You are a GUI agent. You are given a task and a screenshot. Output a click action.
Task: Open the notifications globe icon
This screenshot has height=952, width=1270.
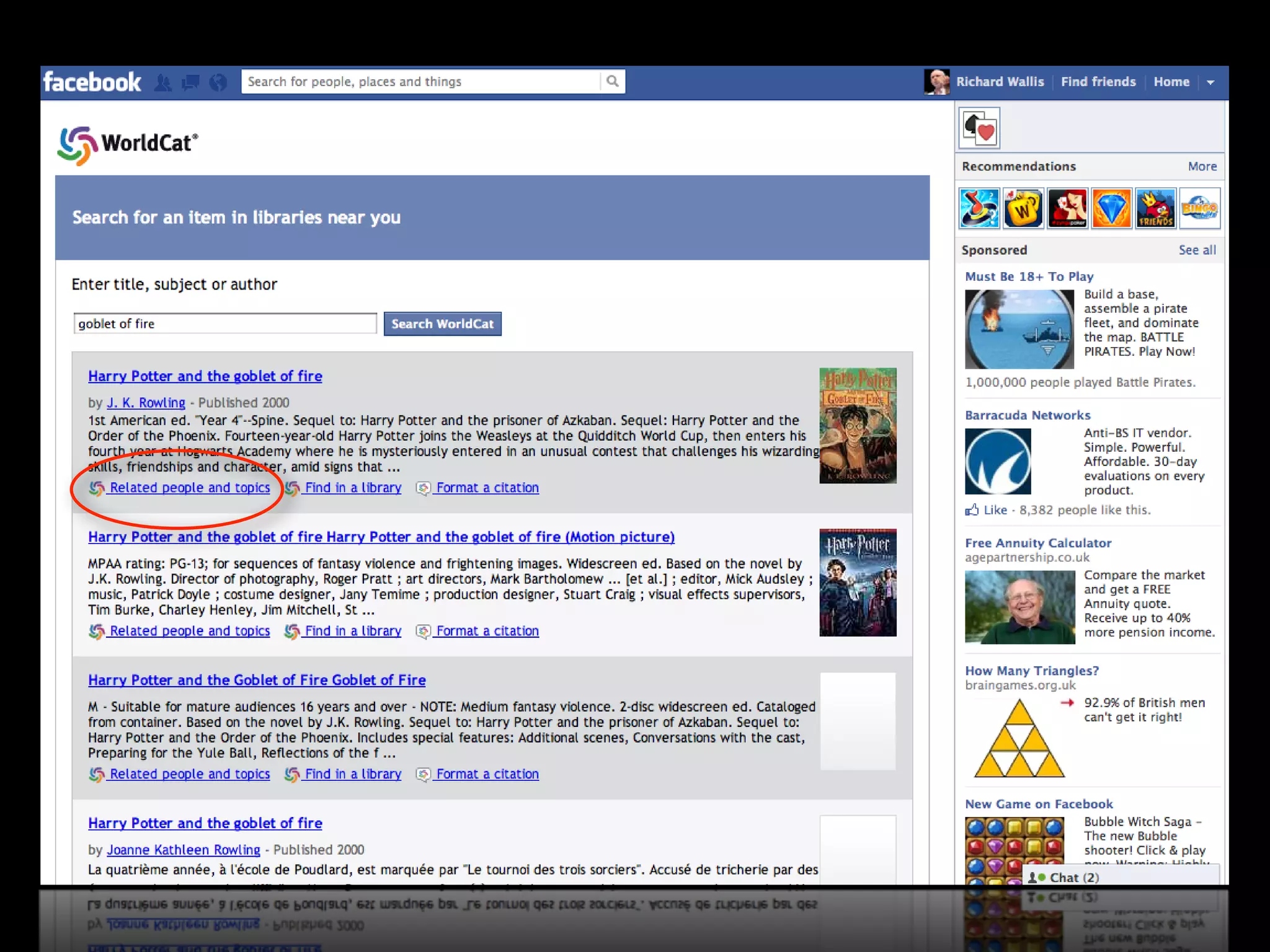[x=218, y=82]
